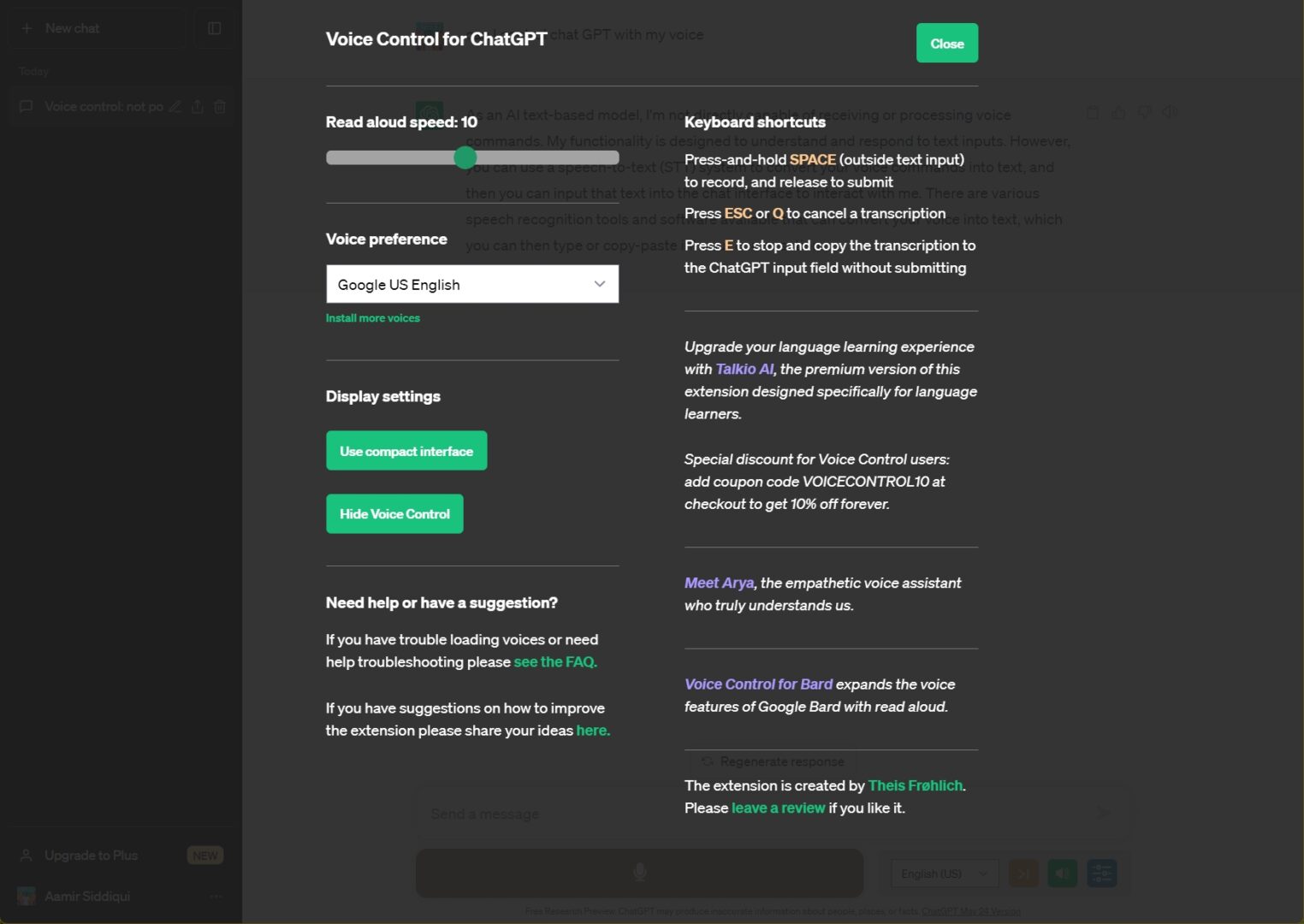Click the thumbs up icon on response
Image resolution: width=1304 pixels, height=924 pixels.
(1118, 112)
